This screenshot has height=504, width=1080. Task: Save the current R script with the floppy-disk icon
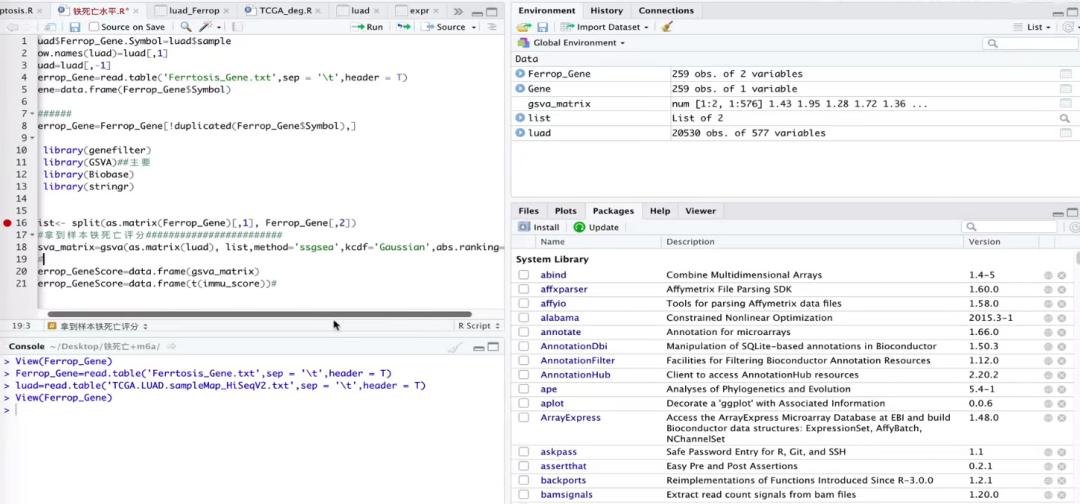[x=74, y=27]
